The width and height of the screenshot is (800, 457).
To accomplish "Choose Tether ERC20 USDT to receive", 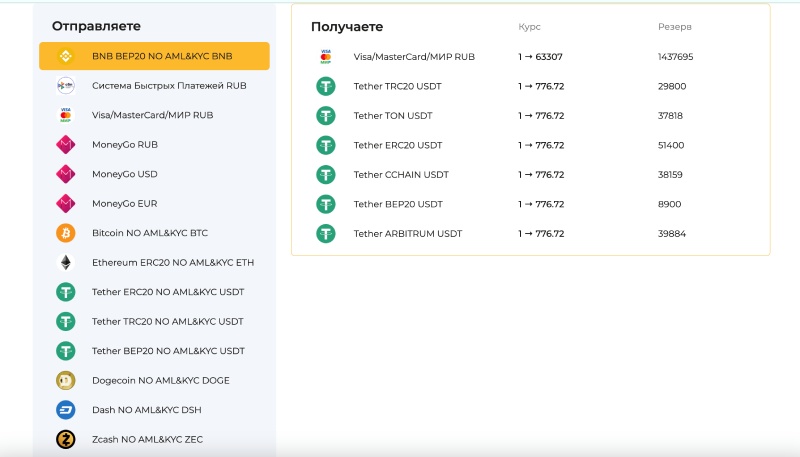I will point(397,145).
